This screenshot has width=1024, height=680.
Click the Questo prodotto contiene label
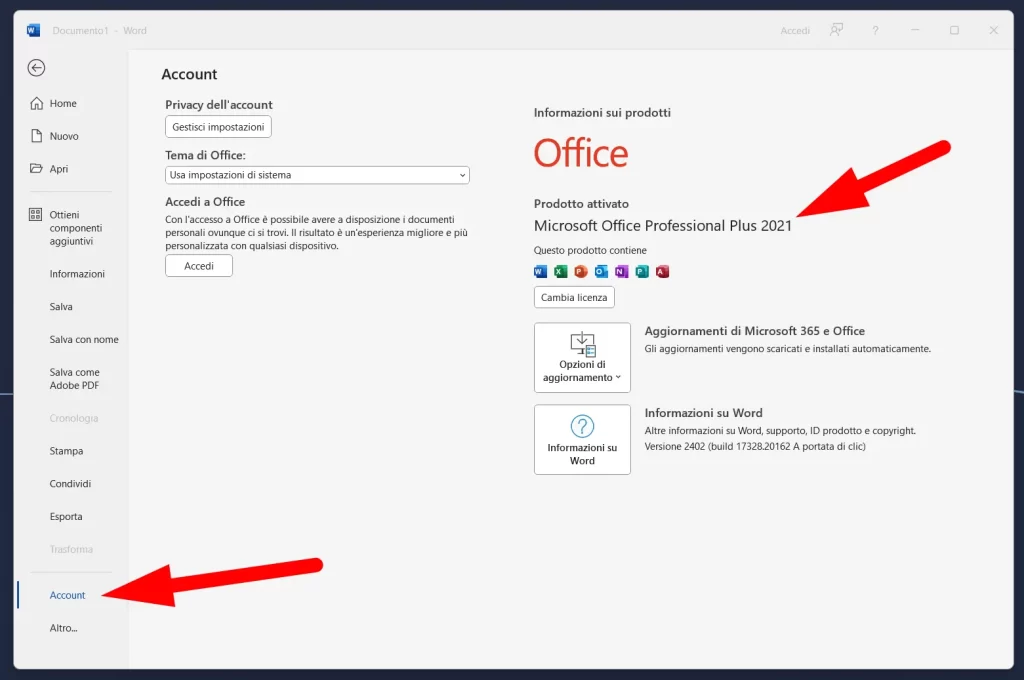(x=590, y=250)
